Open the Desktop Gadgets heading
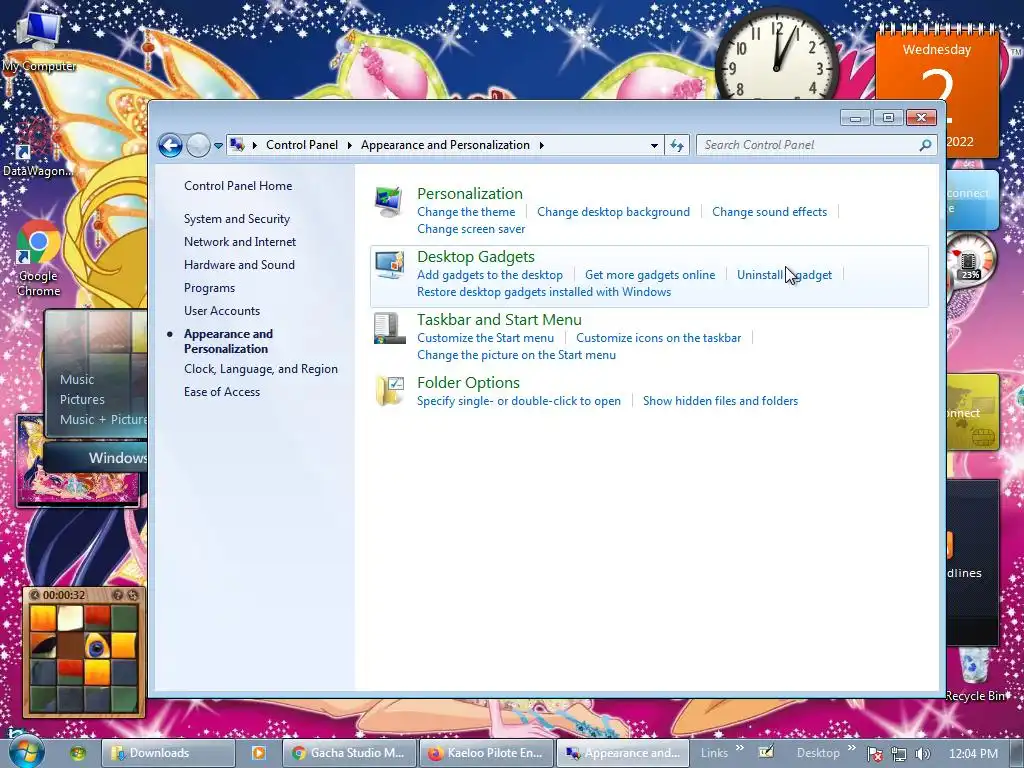 pos(475,257)
